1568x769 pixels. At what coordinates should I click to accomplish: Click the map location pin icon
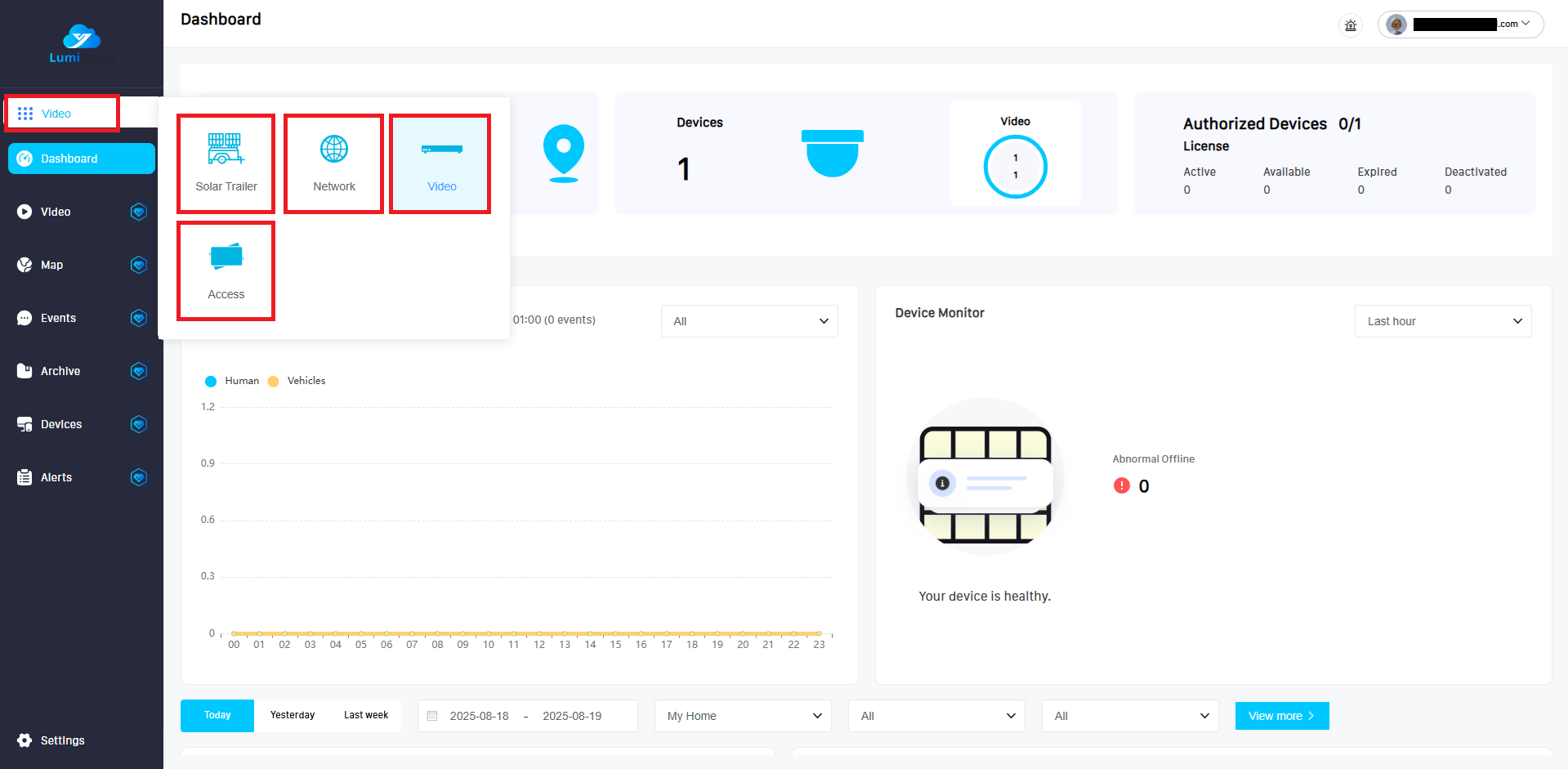[x=563, y=153]
